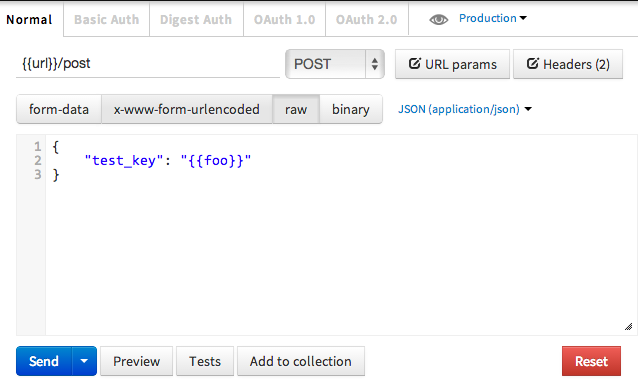Select the form-data body type

pos(59,109)
